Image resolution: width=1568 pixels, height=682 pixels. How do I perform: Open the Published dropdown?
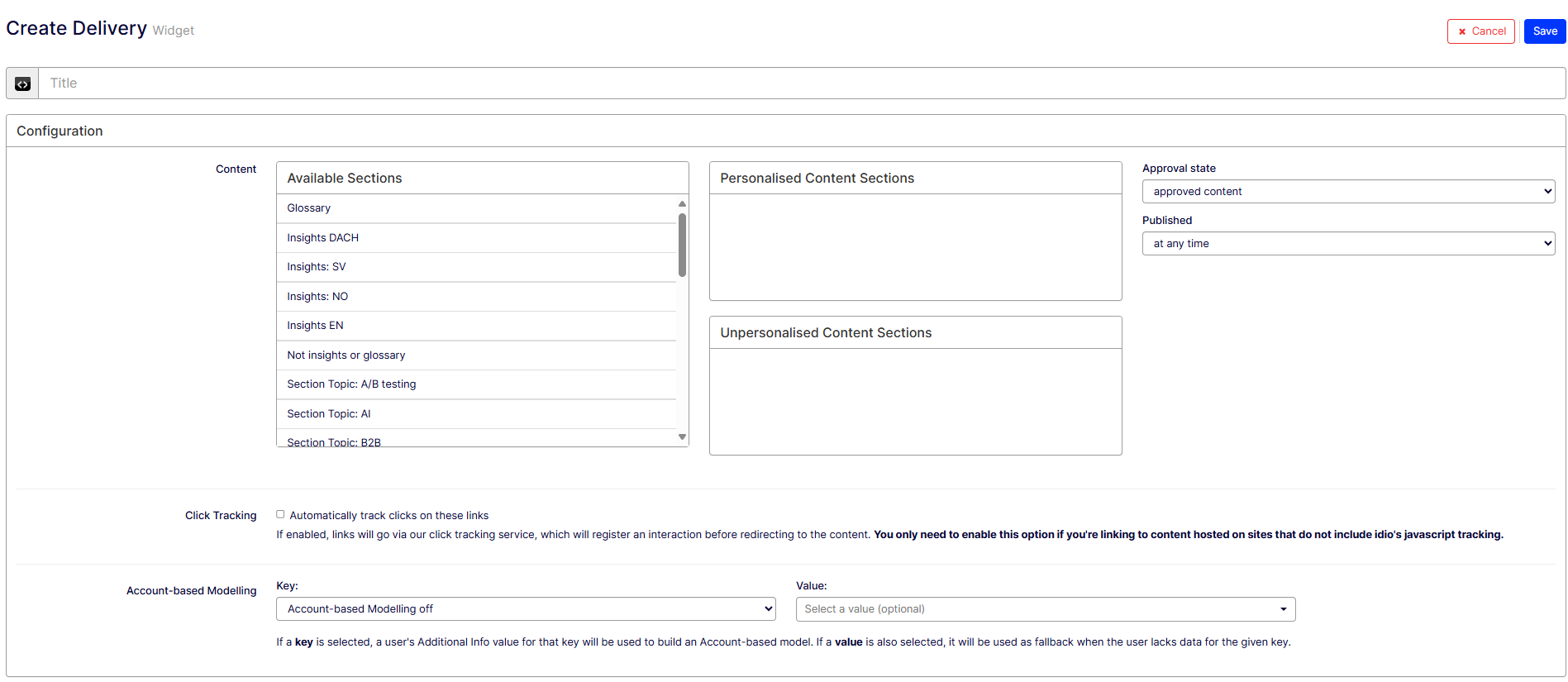tap(1348, 244)
